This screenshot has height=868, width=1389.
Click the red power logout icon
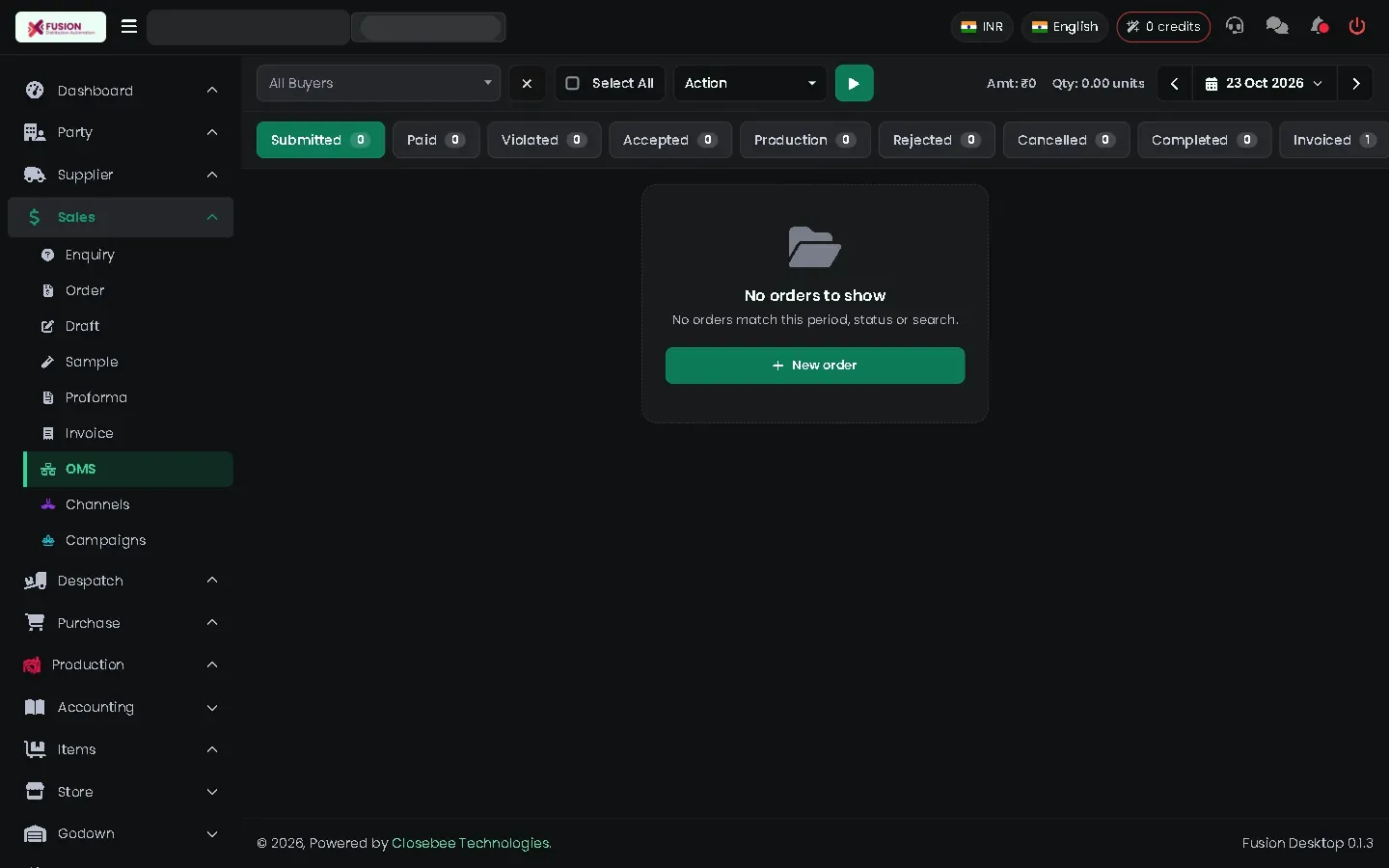(x=1357, y=26)
